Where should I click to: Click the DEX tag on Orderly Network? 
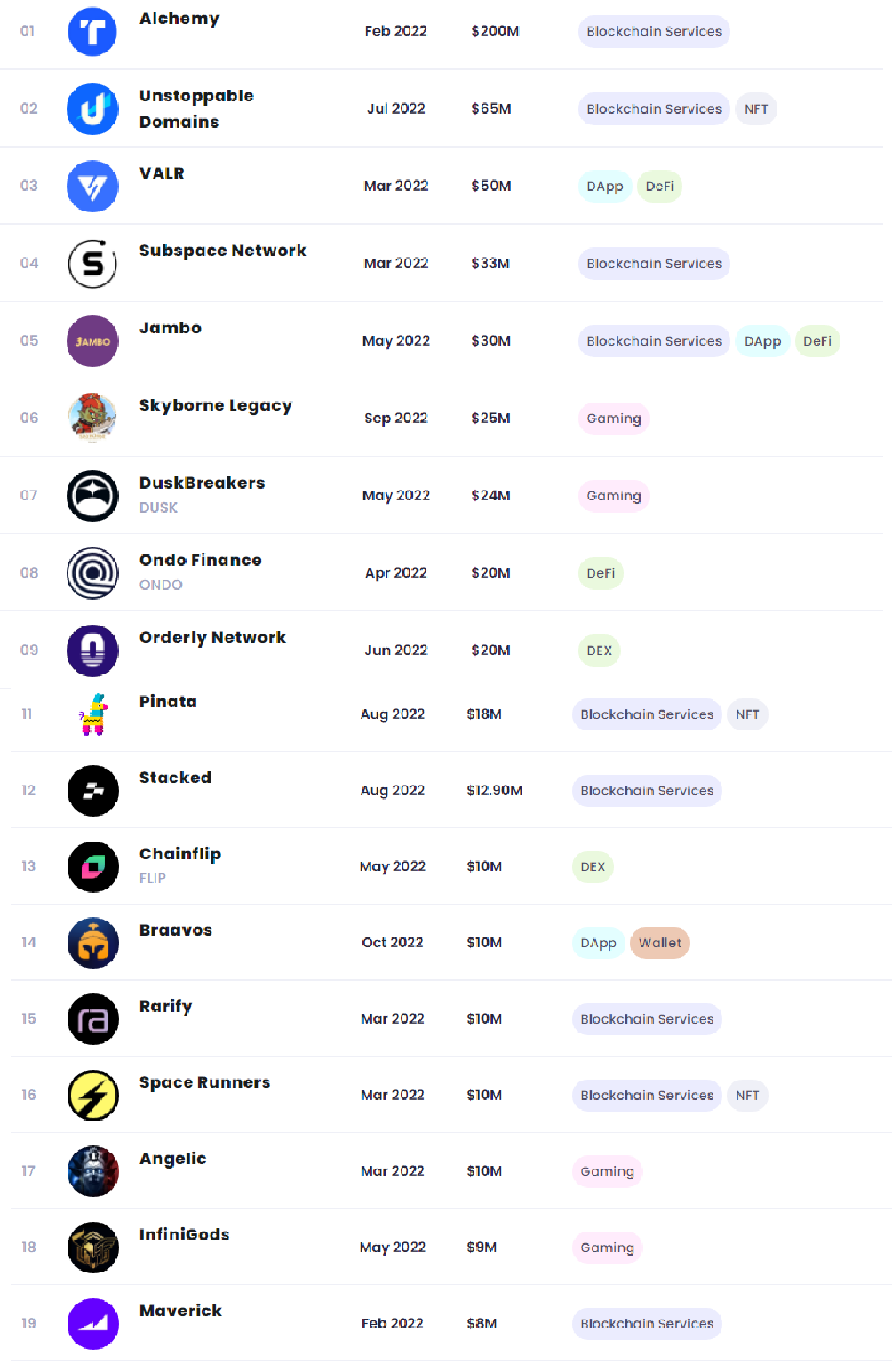click(599, 650)
